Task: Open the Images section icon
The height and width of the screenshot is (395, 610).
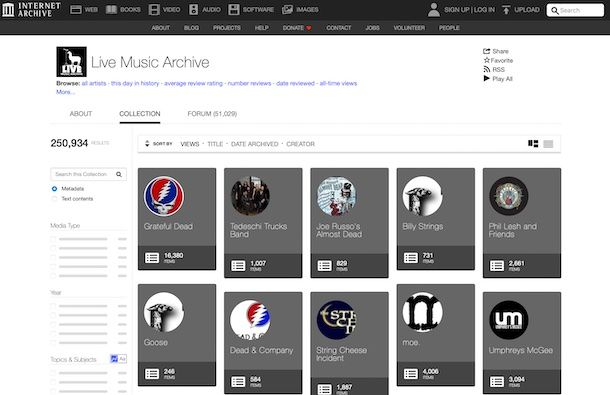Action: pos(287,10)
